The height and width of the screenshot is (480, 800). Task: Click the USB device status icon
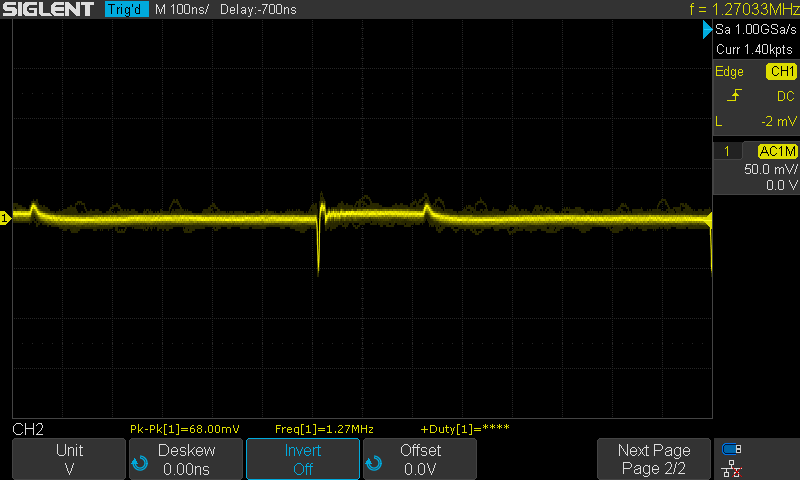tap(732, 449)
